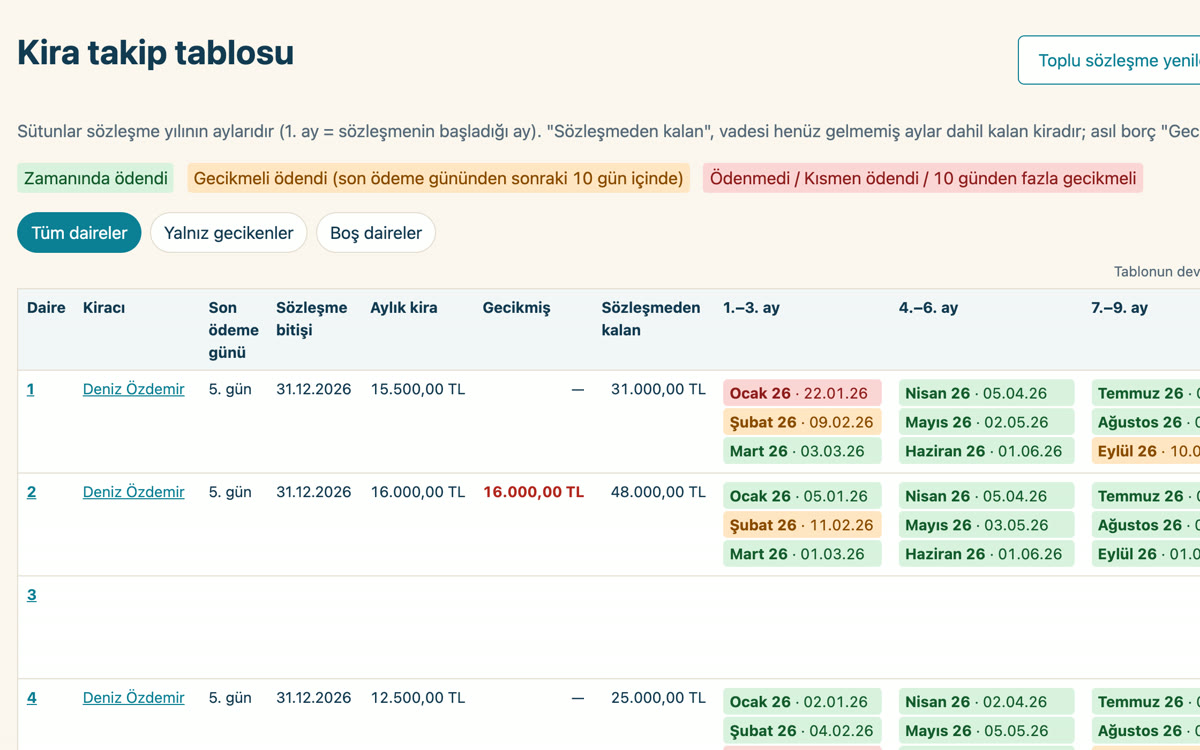The image size is (1200, 750).
Task: Click the Kiracı column header
Action: pyautogui.click(x=104, y=308)
